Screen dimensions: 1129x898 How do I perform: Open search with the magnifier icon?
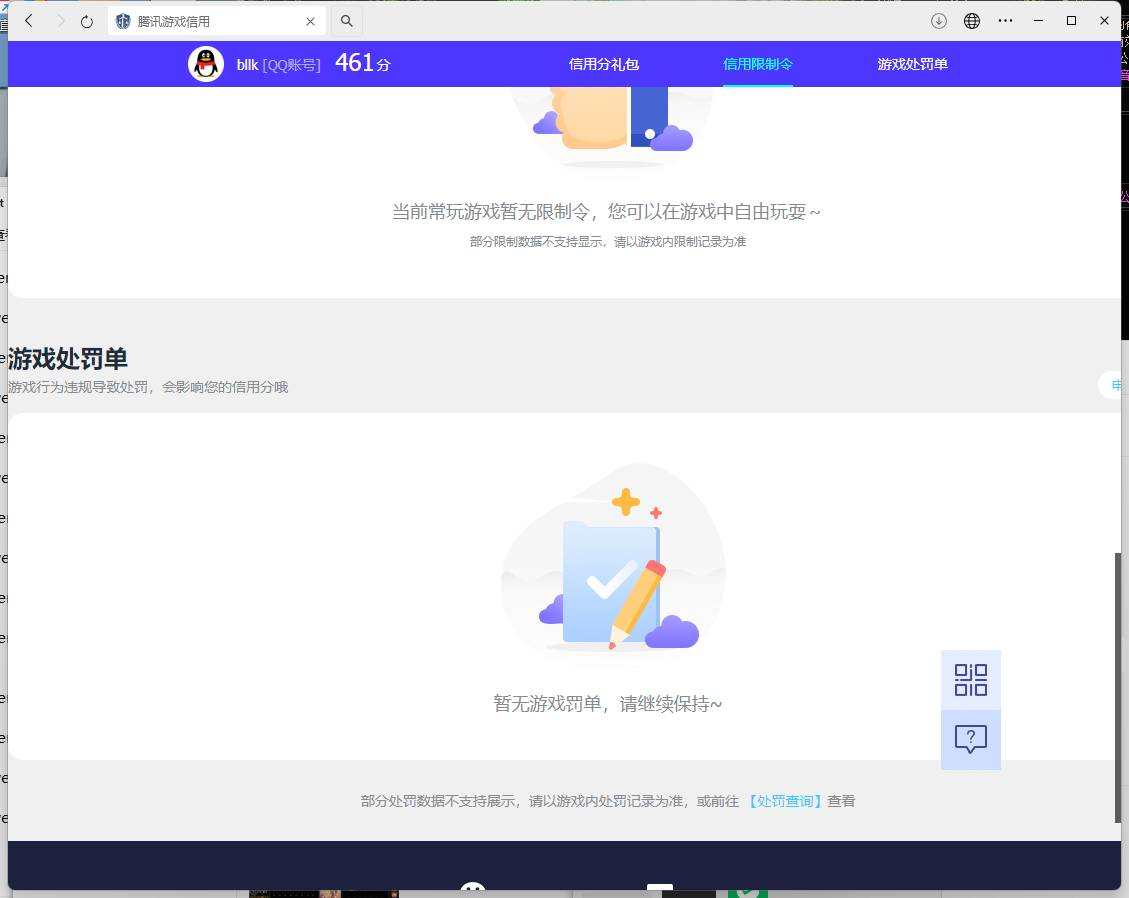(x=346, y=21)
